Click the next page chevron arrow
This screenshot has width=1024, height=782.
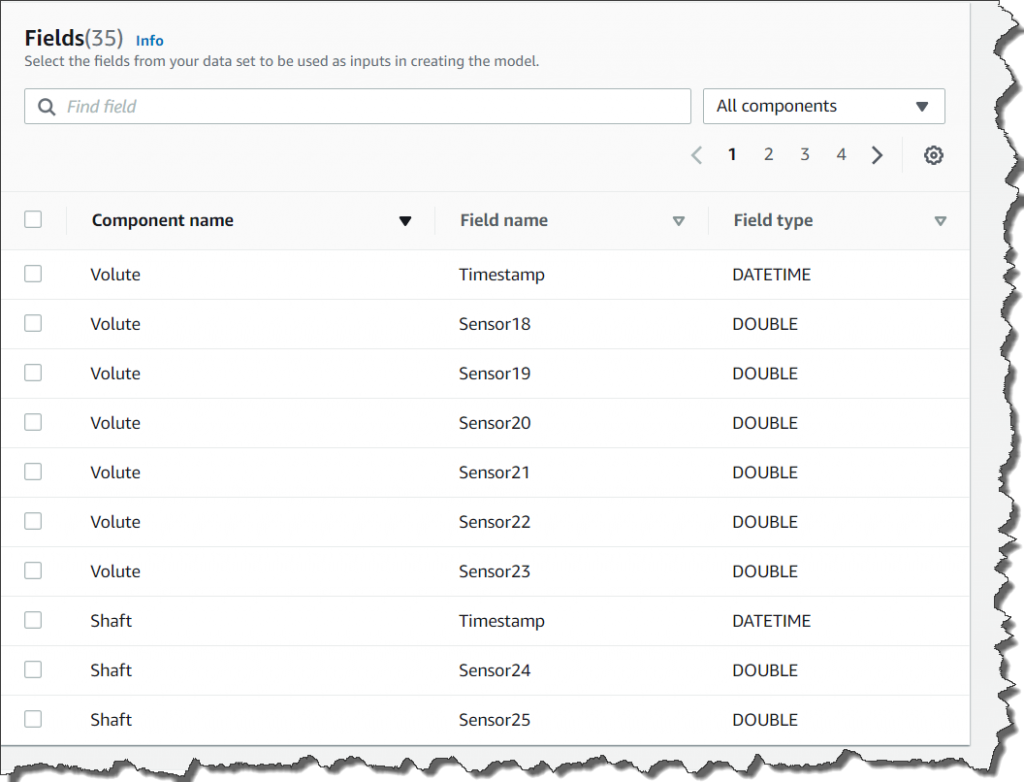coord(877,155)
